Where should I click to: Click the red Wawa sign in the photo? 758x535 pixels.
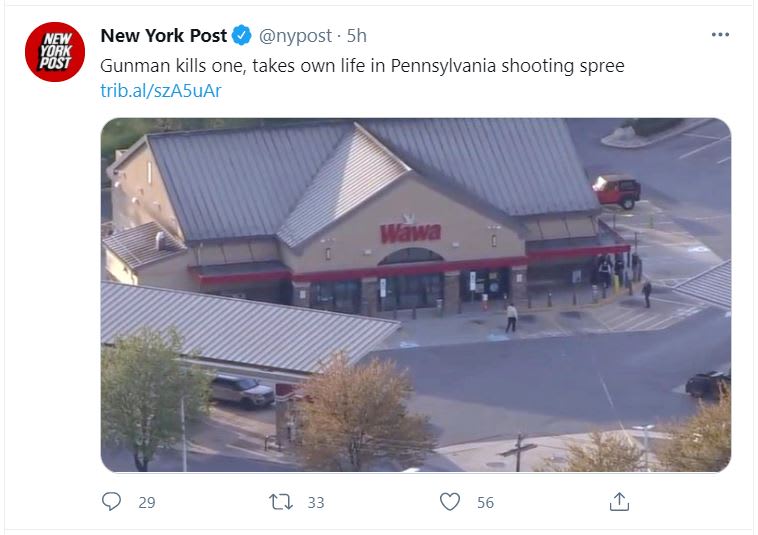pos(410,232)
